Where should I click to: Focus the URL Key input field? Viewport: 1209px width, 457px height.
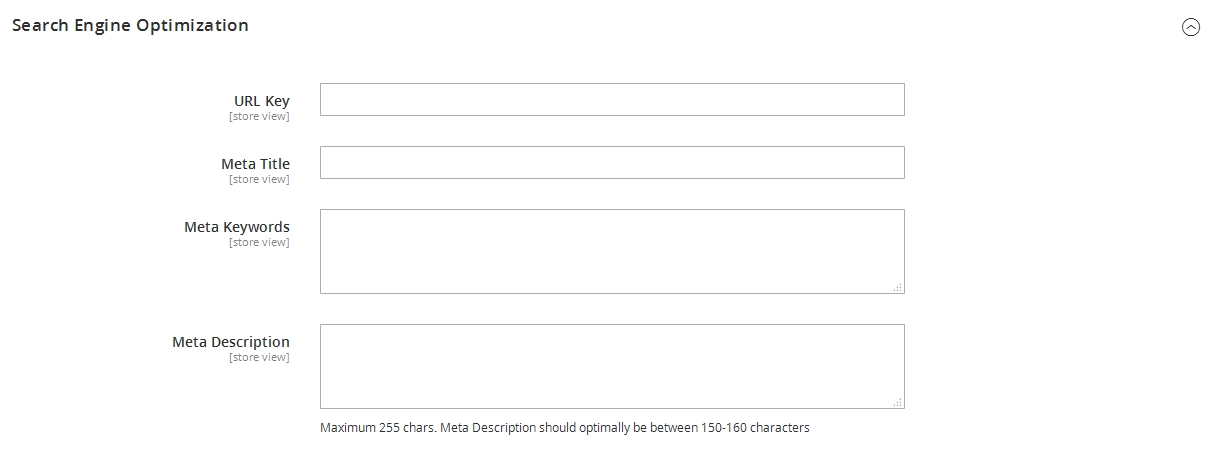[x=612, y=100]
